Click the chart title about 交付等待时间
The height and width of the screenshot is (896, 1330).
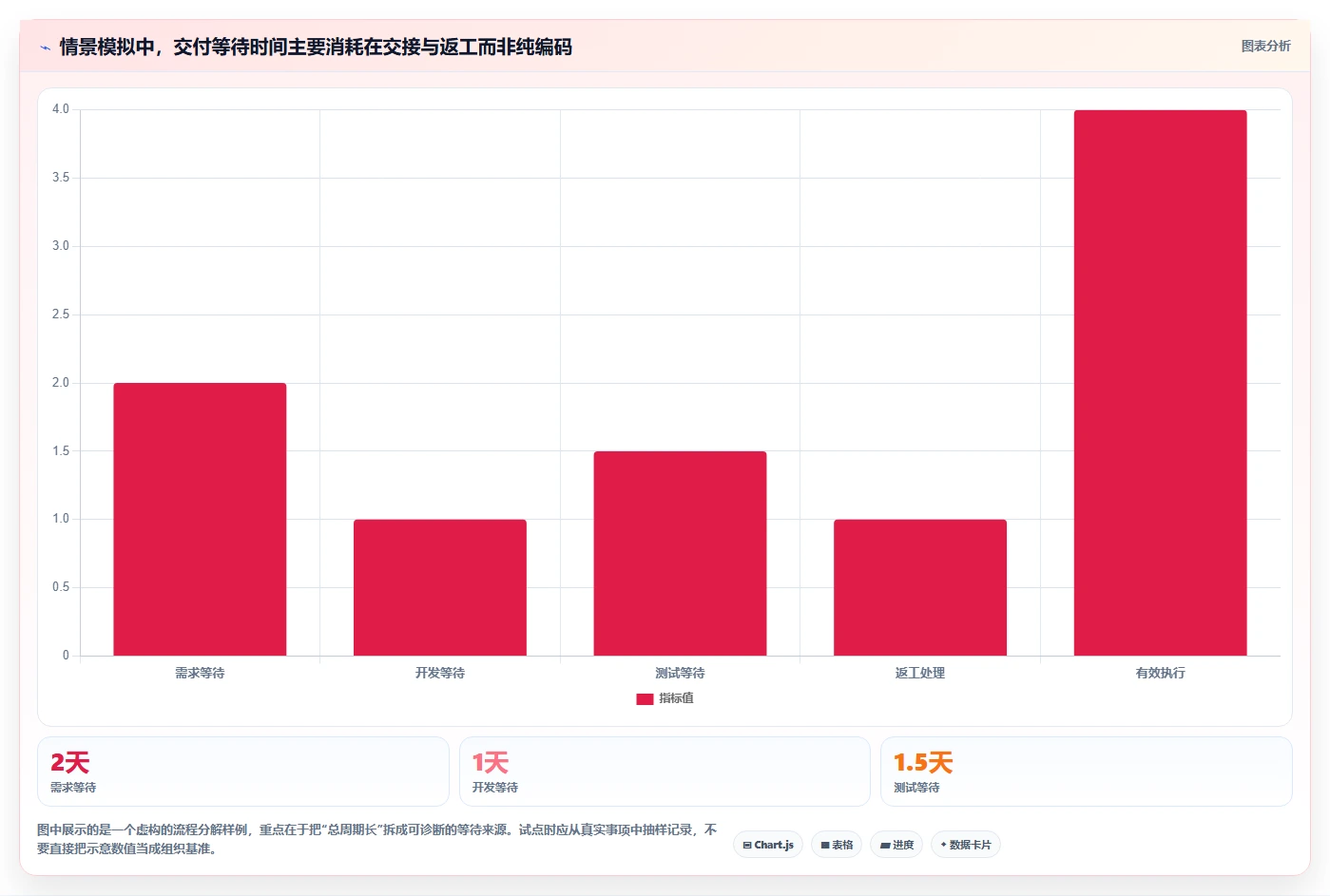(316, 47)
